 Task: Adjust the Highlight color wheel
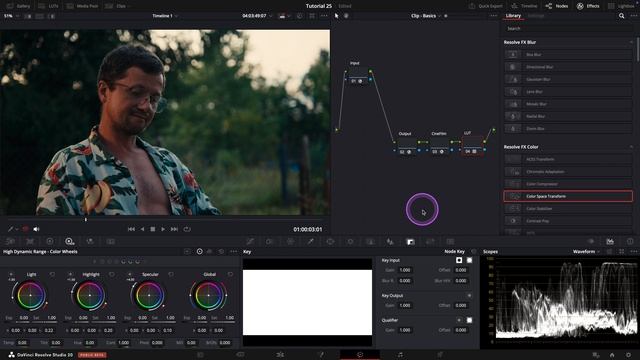(x=90, y=295)
